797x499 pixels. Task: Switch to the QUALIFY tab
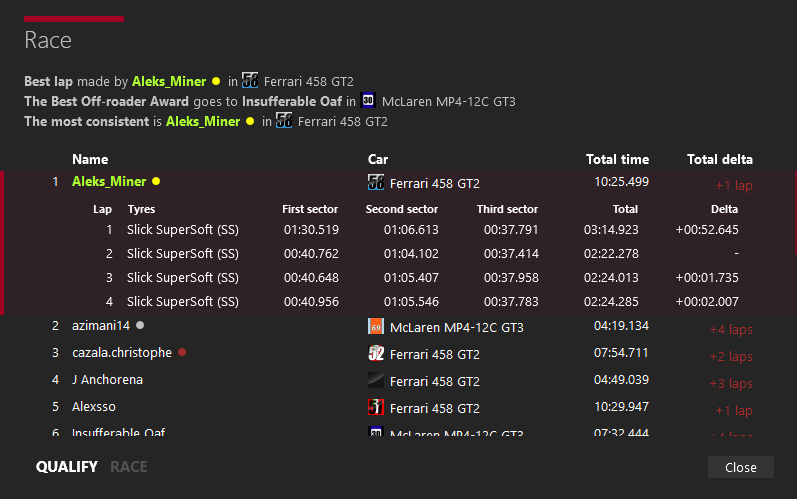67,467
